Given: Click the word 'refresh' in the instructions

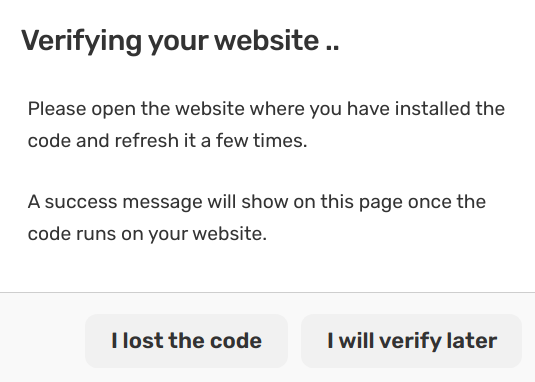Looking at the screenshot, I should [x=146, y=141].
